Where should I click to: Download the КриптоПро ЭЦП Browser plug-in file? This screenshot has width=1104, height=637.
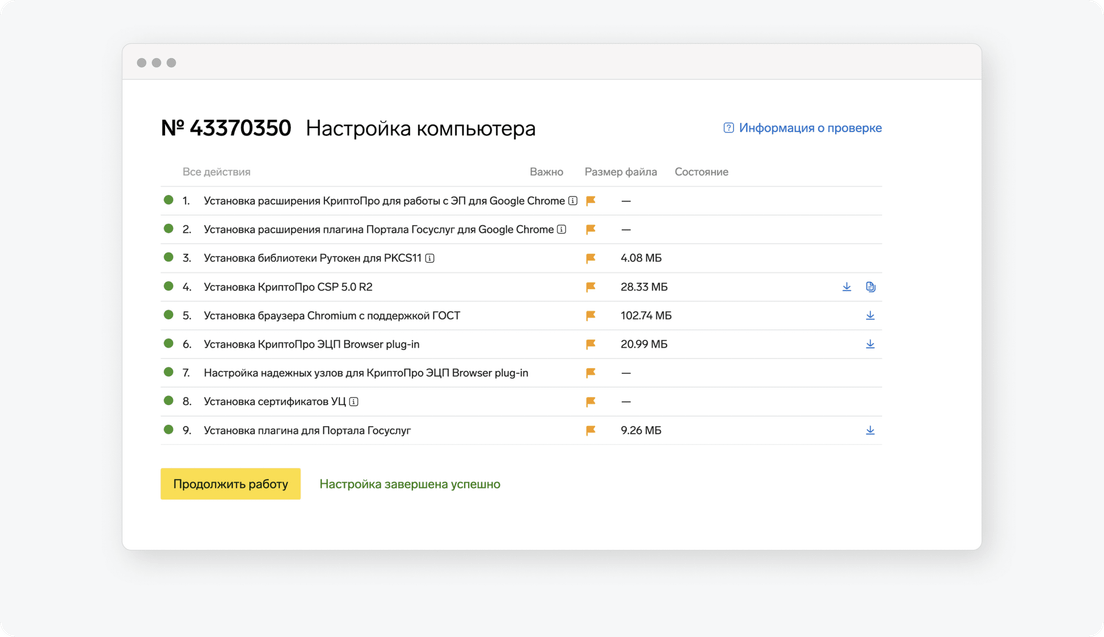(870, 344)
